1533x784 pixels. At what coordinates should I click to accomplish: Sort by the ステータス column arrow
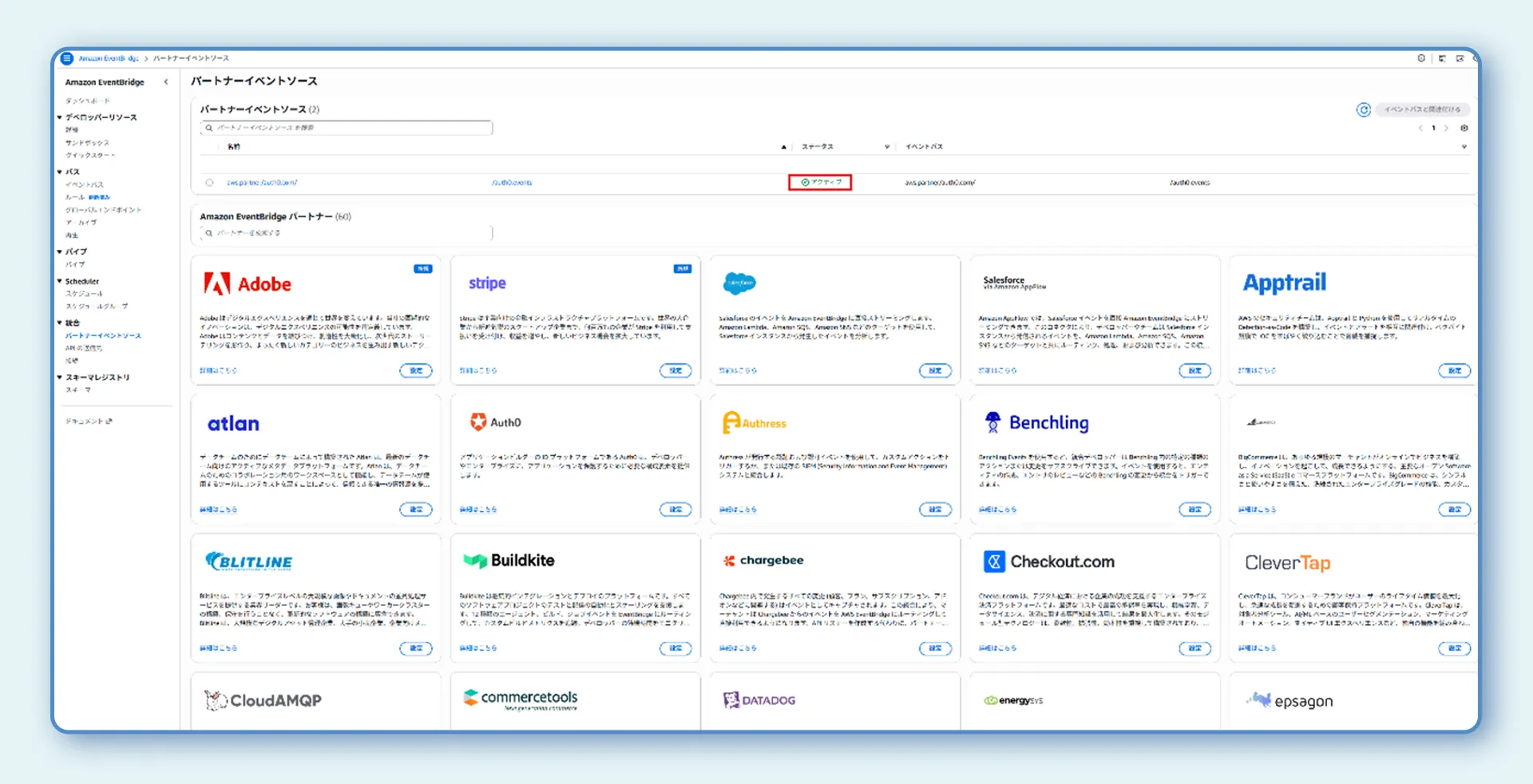pos(886,147)
